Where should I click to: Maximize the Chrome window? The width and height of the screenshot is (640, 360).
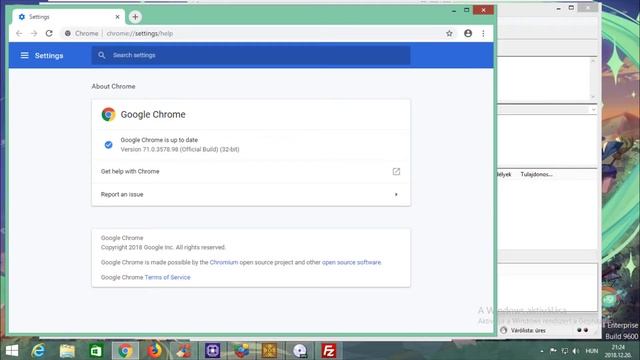[x=467, y=10]
